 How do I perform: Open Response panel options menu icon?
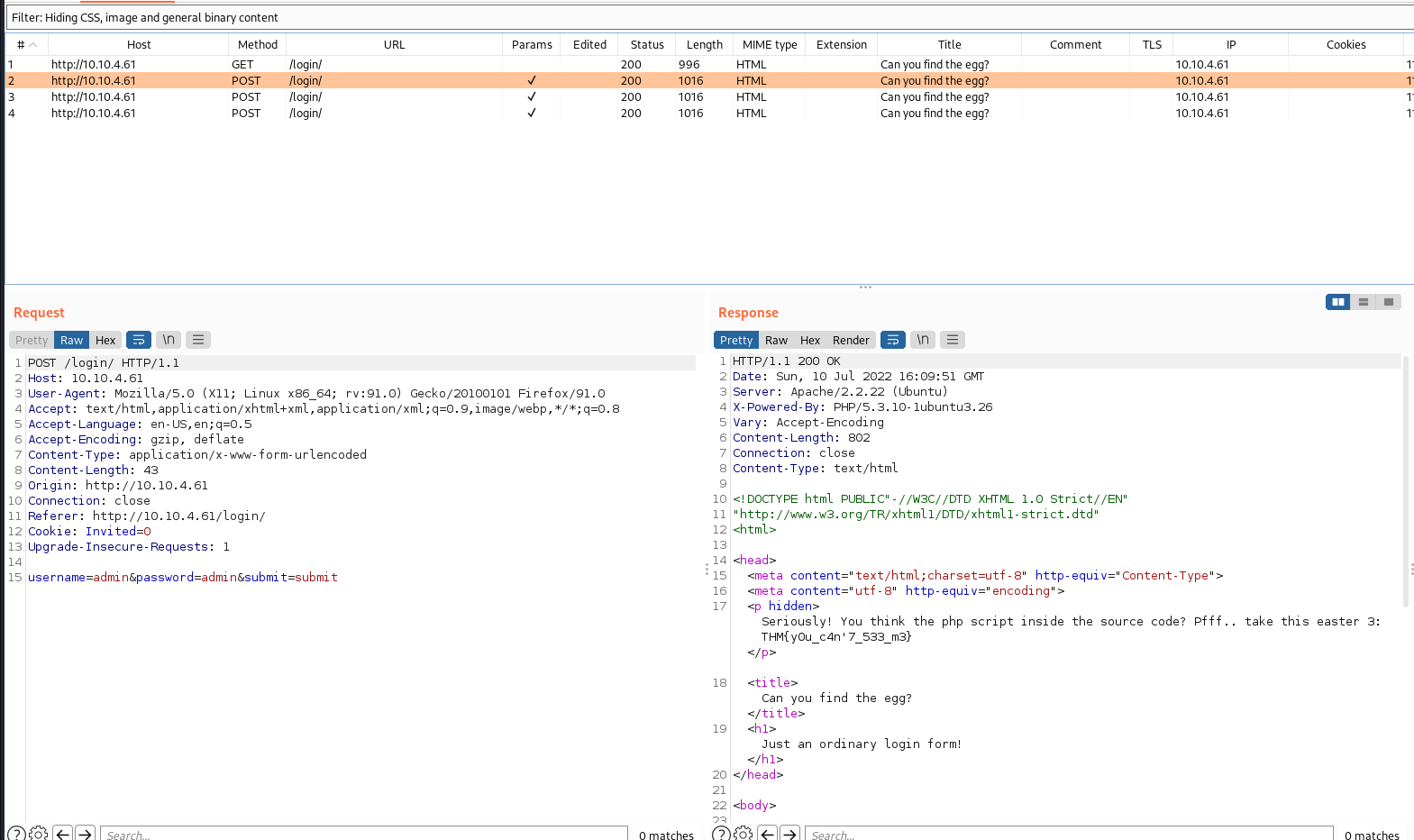953,340
